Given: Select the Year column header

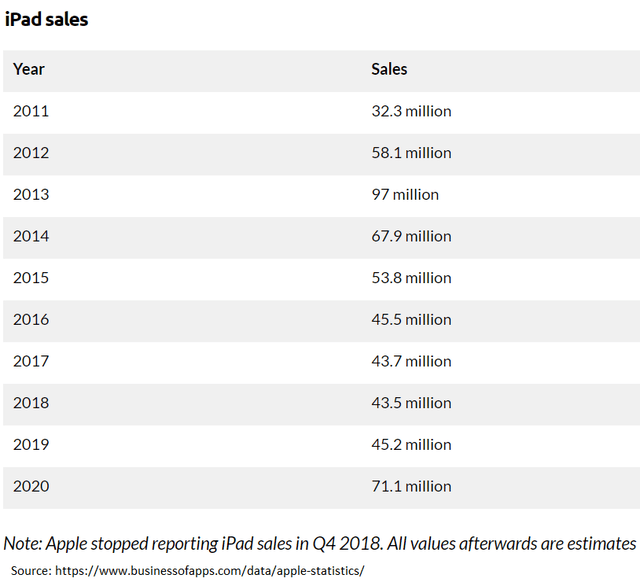Looking at the screenshot, I should click(x=29, y=69).
